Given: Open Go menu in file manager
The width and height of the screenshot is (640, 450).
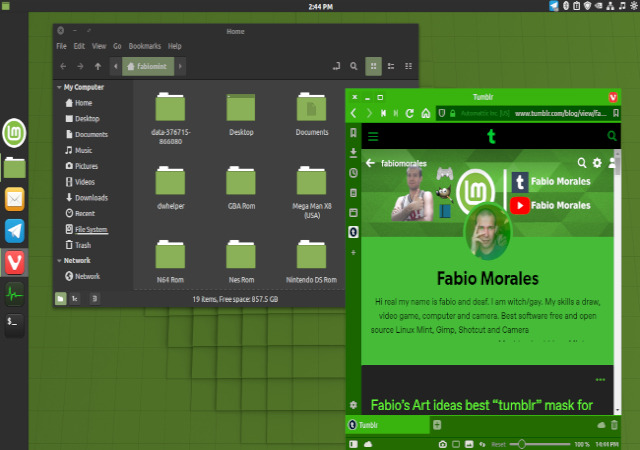Looking at the screenshot, I should [x=117, y=46].
